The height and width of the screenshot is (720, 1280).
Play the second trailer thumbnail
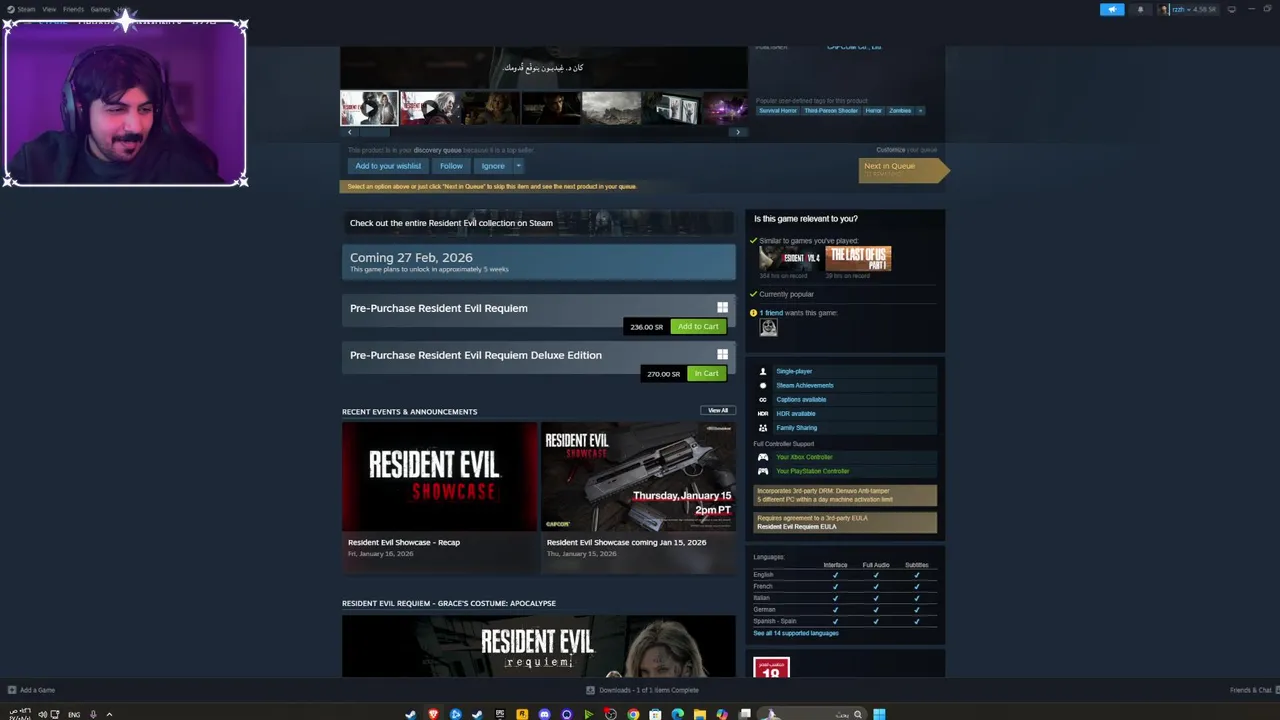coord(428,108)
